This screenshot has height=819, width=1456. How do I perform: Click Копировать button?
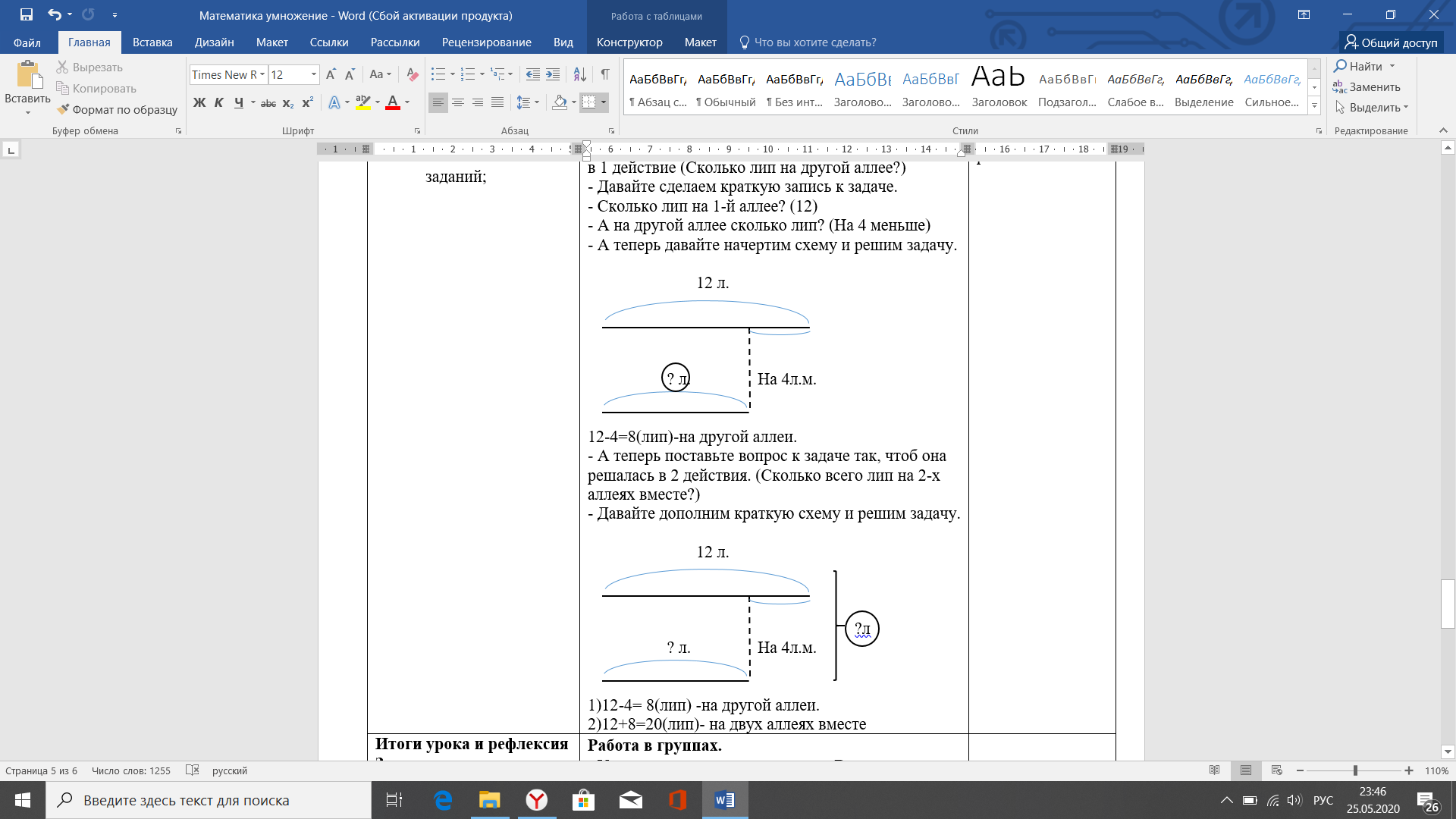tap(96, 89)
